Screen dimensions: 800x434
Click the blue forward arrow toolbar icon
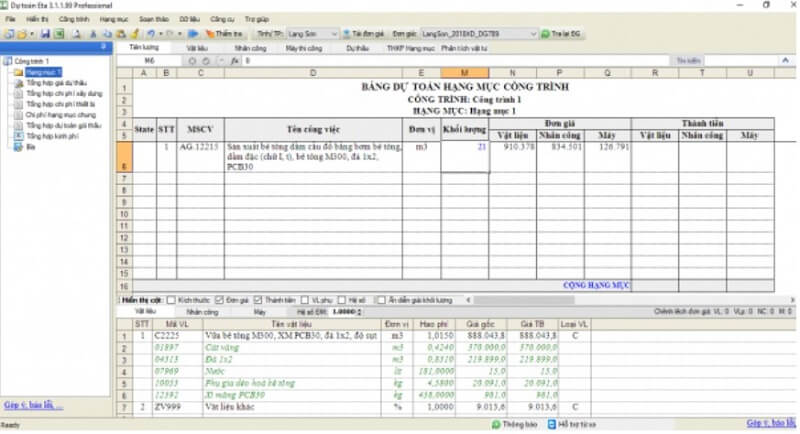click(x=193, y=34)
